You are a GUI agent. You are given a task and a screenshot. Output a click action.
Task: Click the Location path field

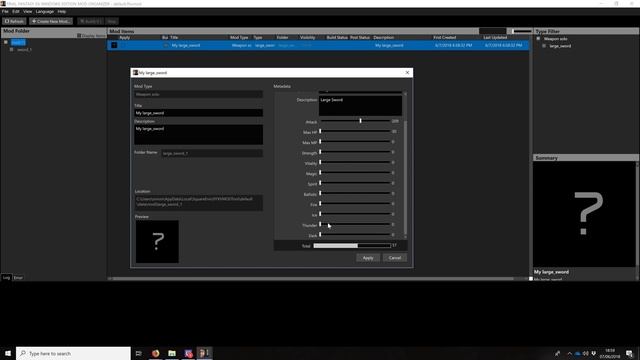point(198,202)
